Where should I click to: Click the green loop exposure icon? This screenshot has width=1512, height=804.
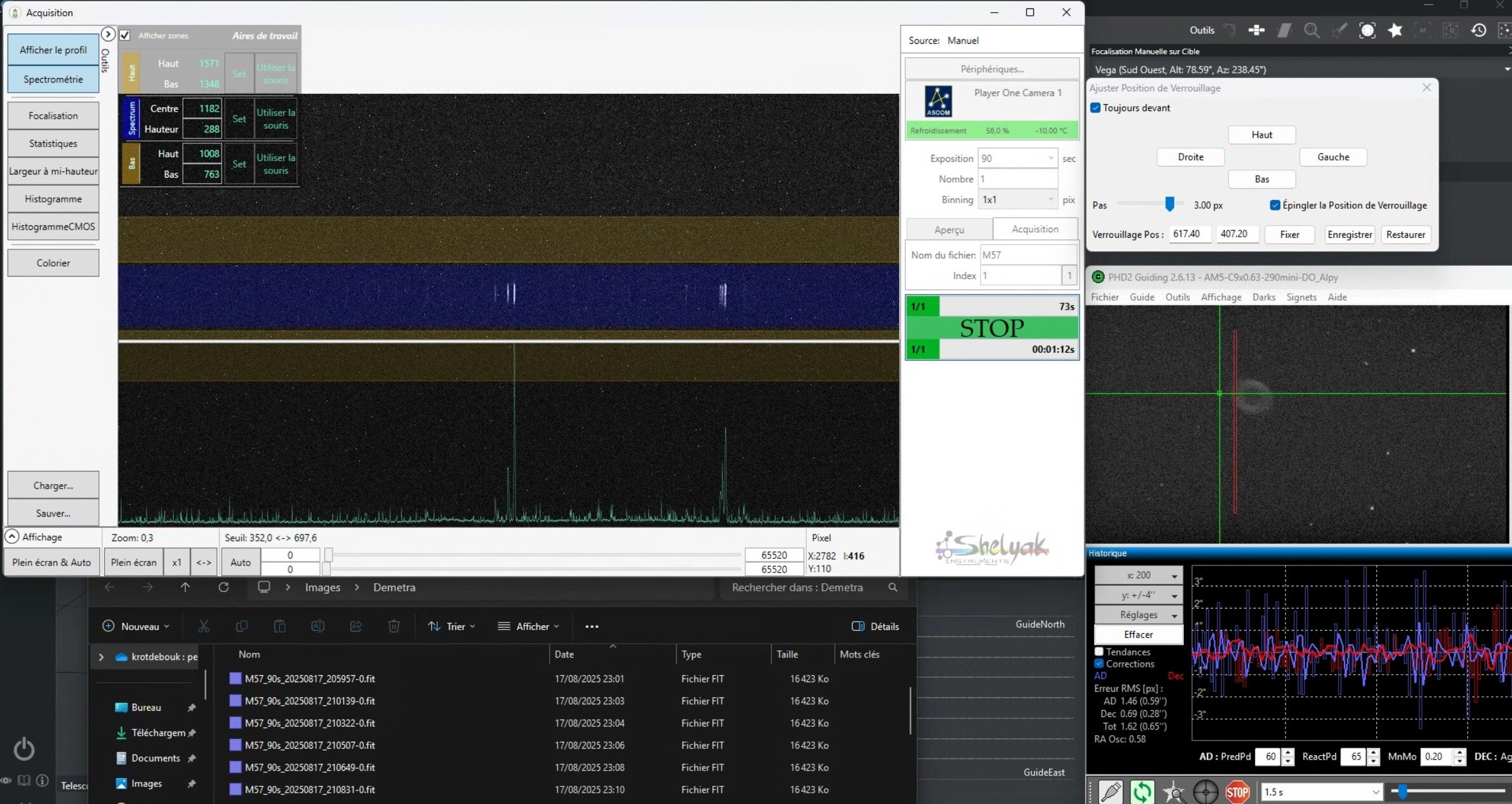(x=1142, y=791)
